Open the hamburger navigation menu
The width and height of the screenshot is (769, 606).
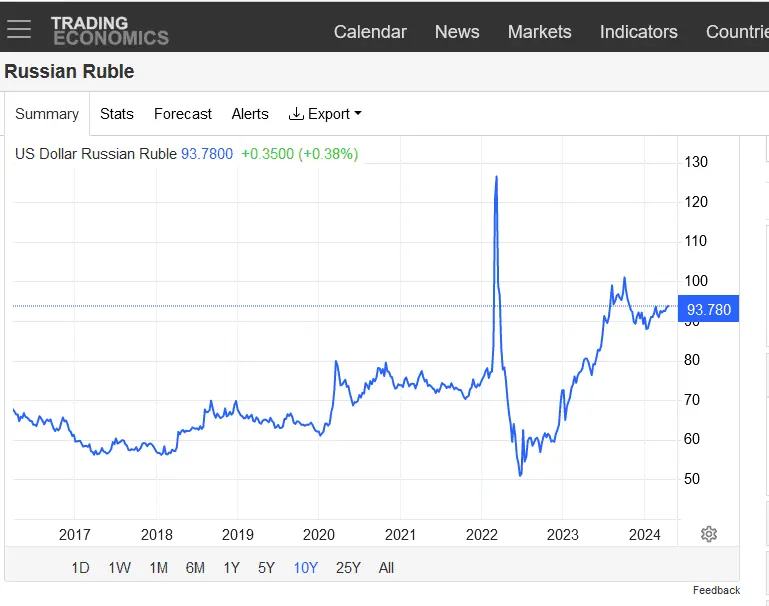tap(19, 29)
